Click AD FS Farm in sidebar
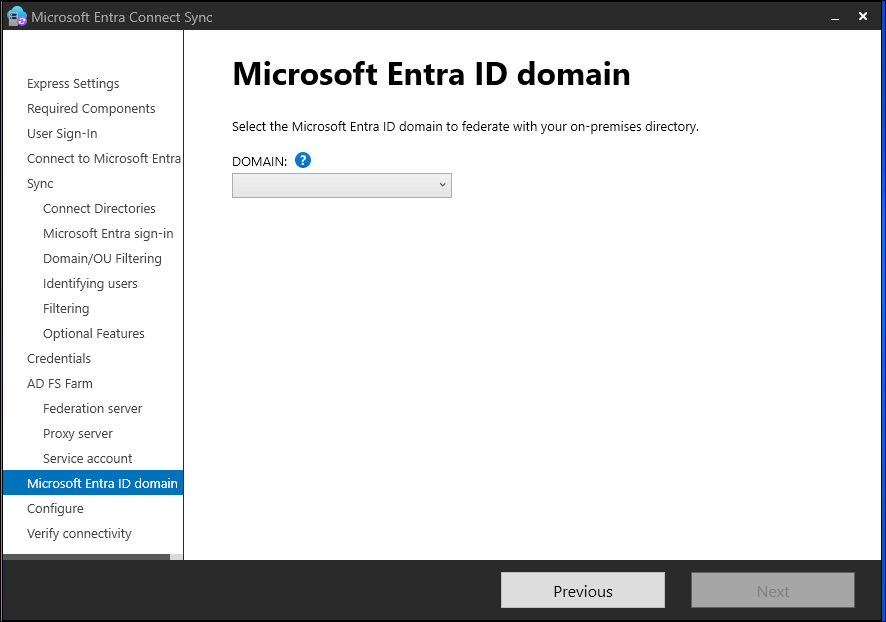This screenshot has width=886, height=622. pos(60,384)
